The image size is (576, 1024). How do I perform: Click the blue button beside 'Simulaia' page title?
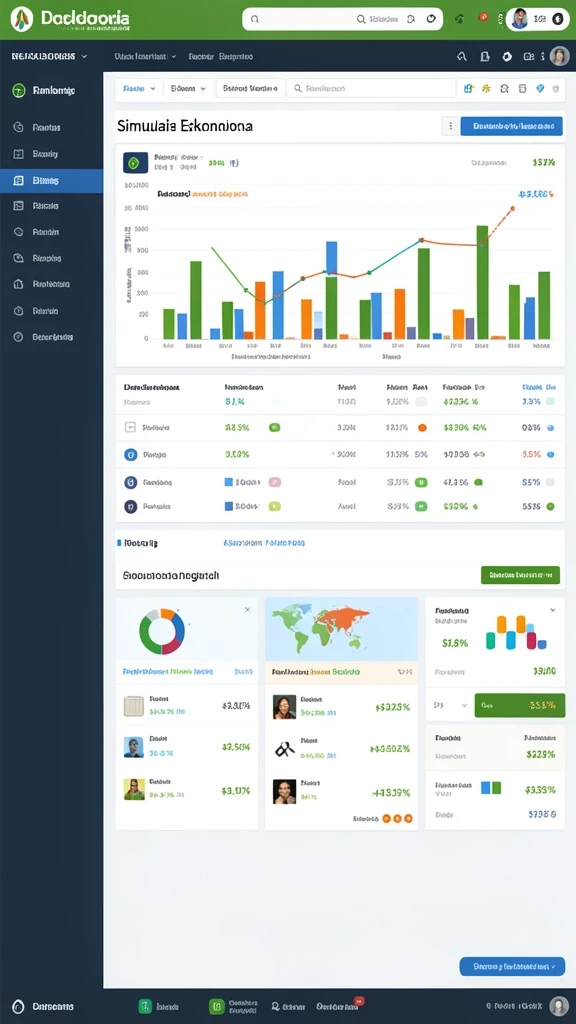[511, 126]
